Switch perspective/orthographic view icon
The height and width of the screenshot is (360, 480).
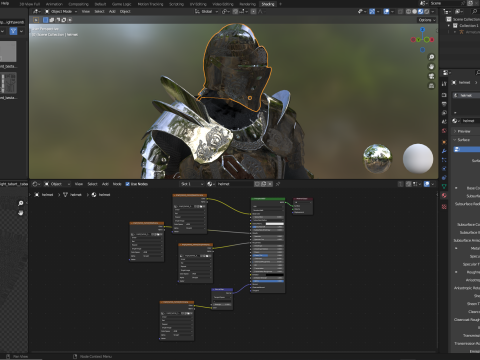(x=431, y=86)
